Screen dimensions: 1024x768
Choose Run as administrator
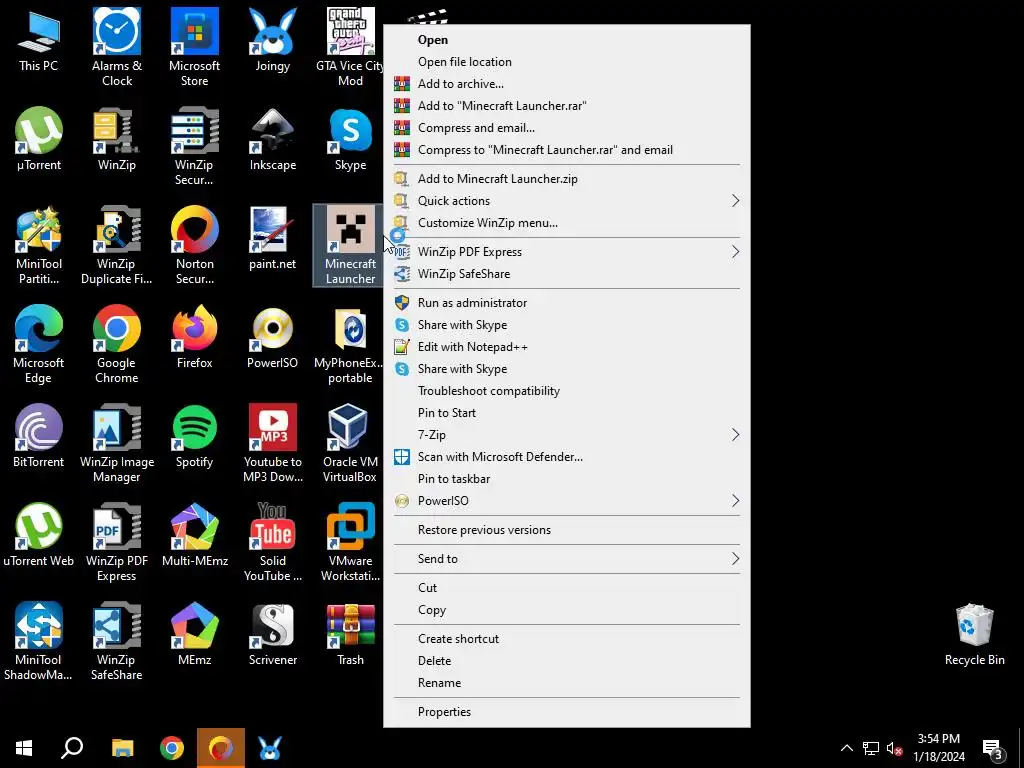(567, 302)
